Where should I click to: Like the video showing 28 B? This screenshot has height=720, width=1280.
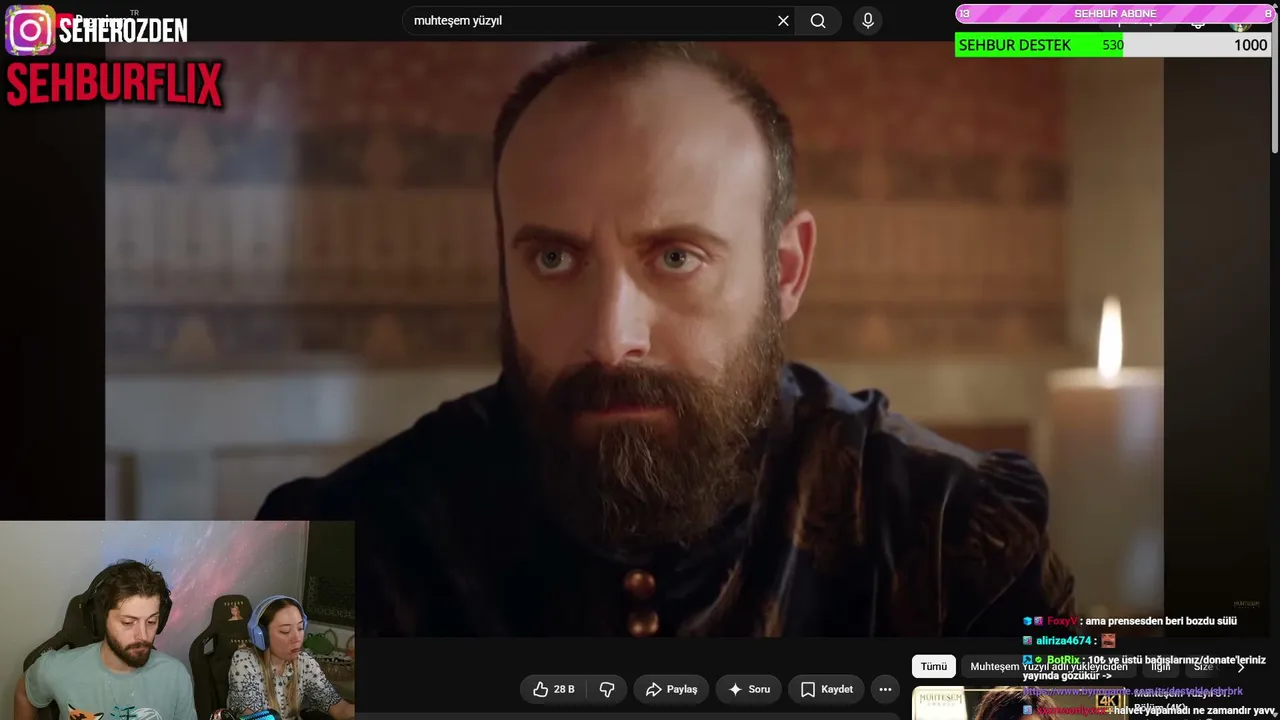pos(553,689)
